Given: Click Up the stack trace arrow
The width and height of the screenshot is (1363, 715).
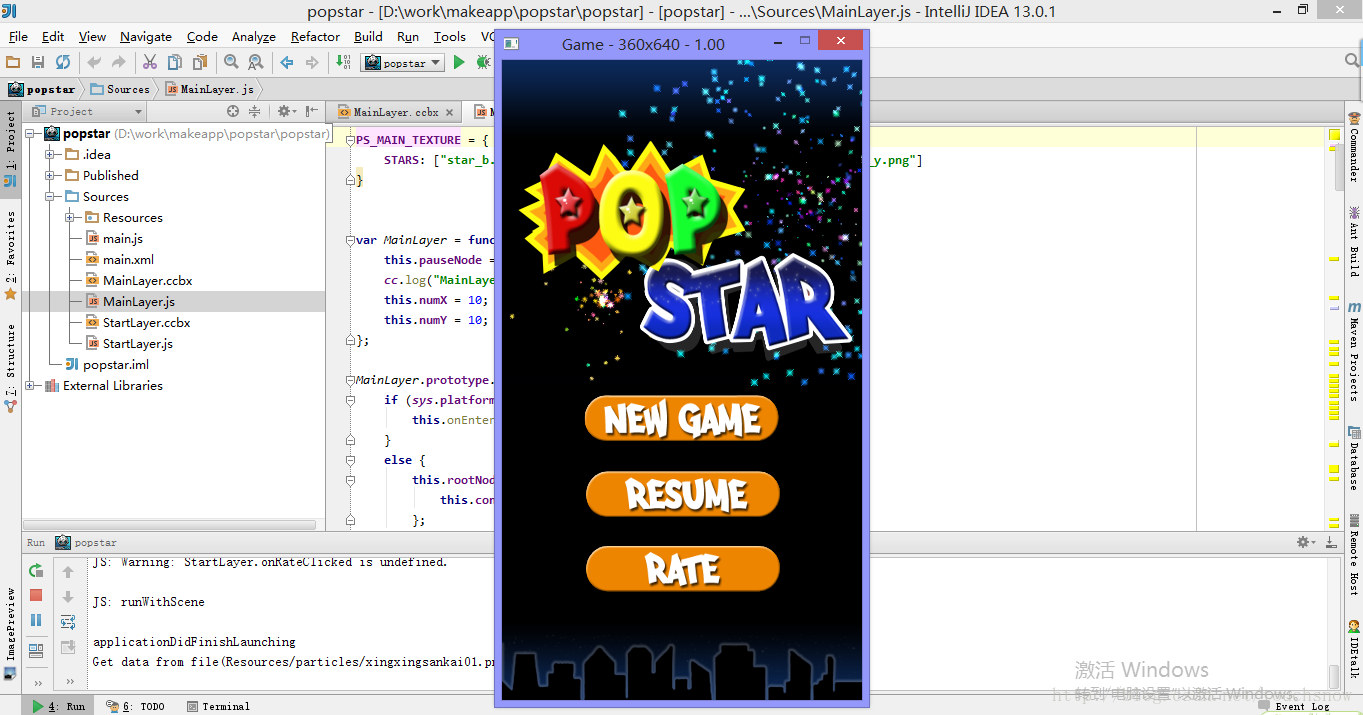Looking at the screenshot, I should tap(68, 572).
